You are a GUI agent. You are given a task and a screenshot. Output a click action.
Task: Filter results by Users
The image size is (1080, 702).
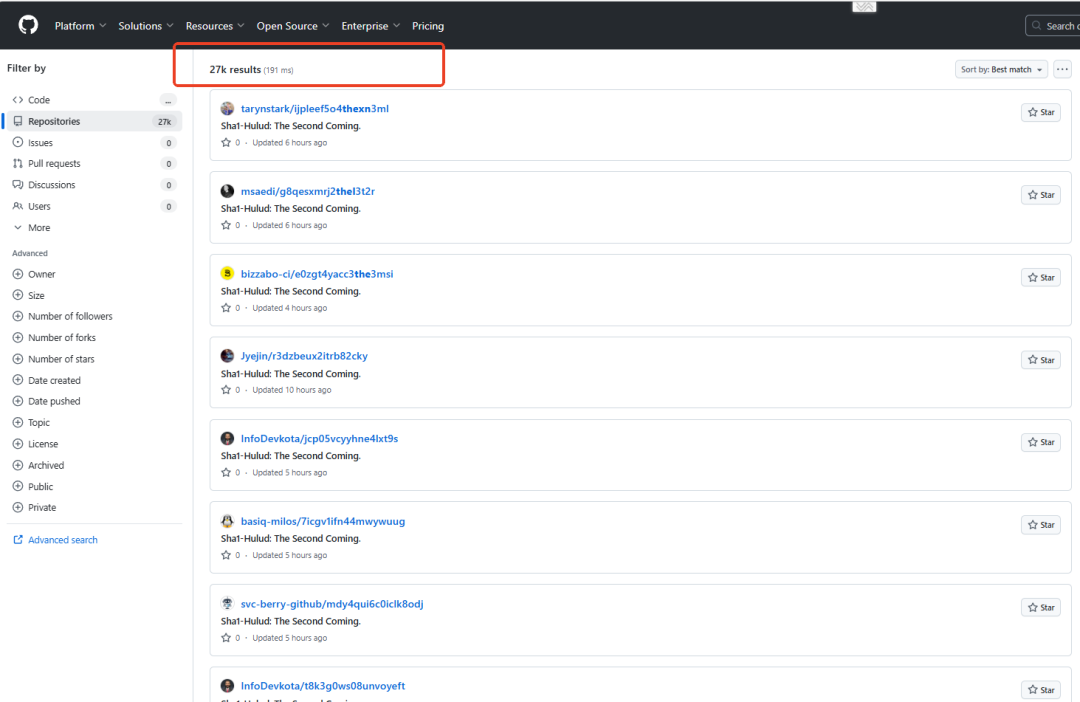(94, 206)
